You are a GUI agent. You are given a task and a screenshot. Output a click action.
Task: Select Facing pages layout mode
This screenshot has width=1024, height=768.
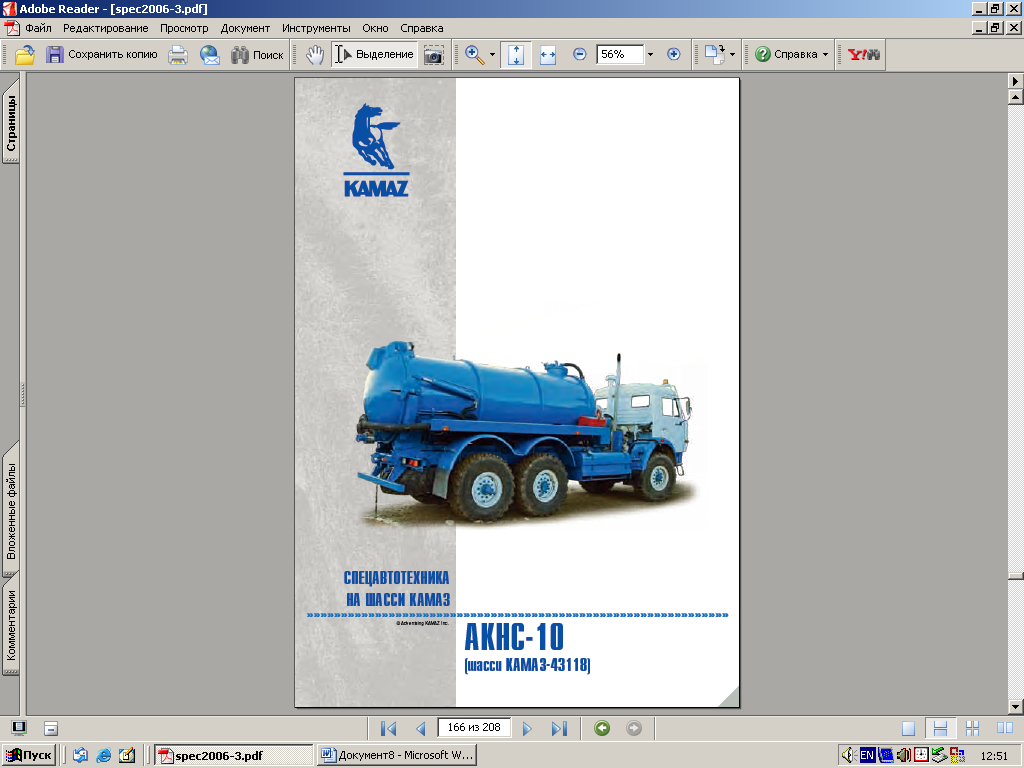(1005, 728)
